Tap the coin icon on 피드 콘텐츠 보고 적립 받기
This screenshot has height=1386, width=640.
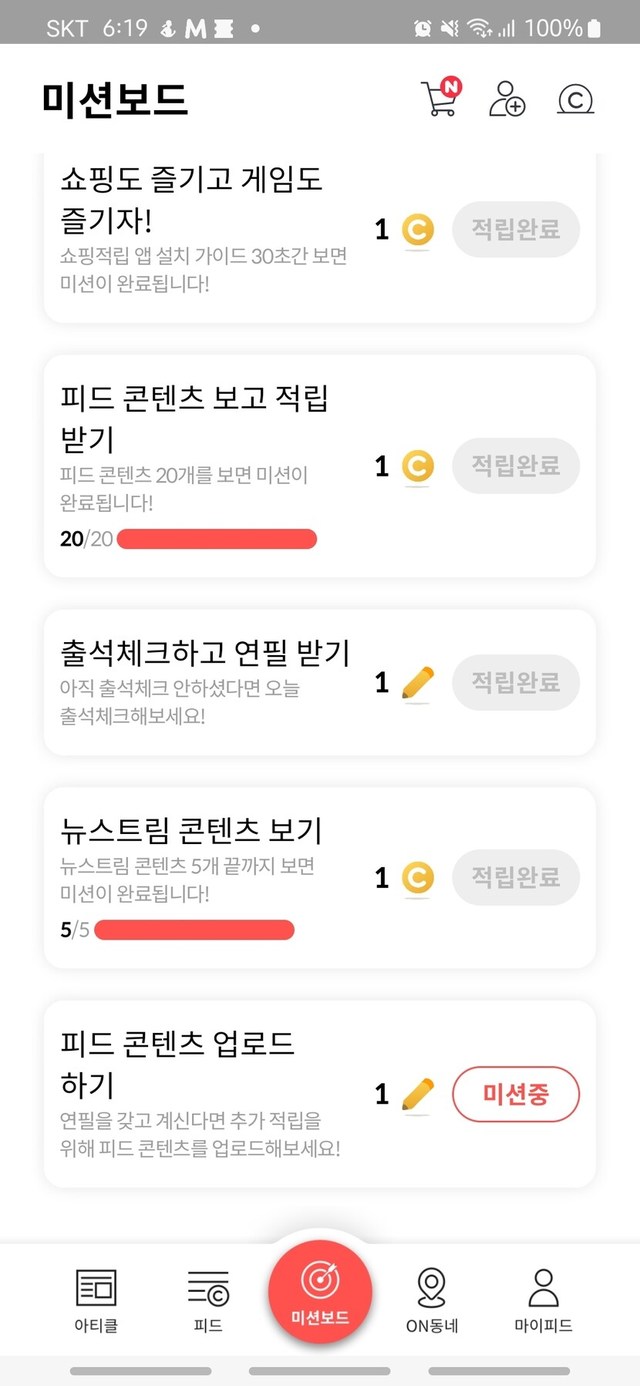click(417, 466)
